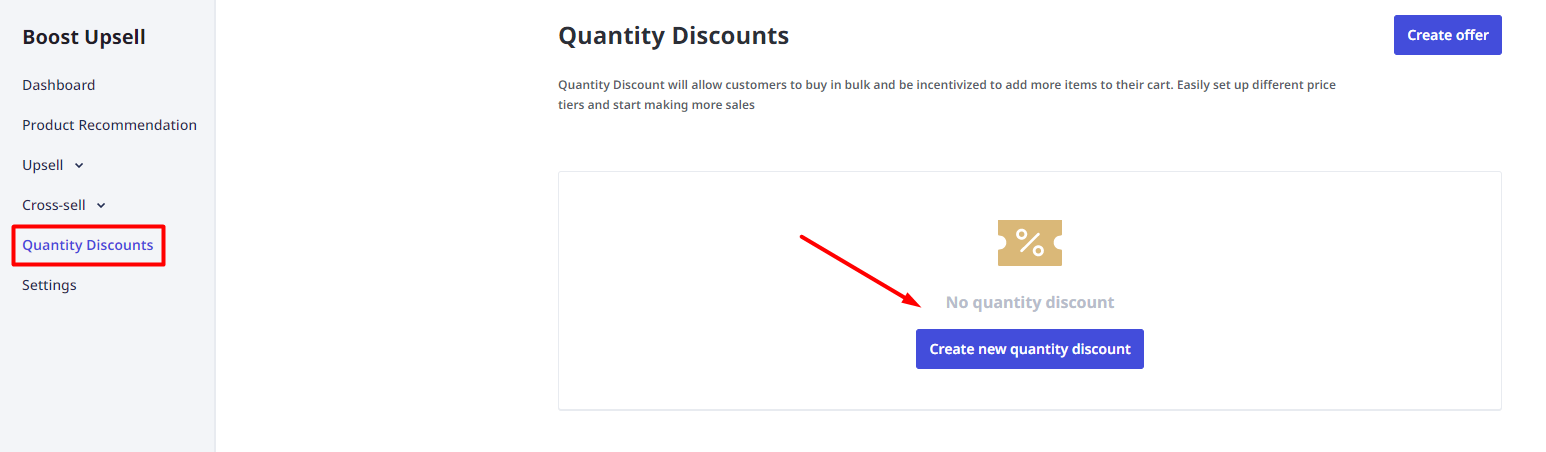Click the percent symbol on the coupon
The height and width of the screenshot is (452, 1546).
[1029, 242]
